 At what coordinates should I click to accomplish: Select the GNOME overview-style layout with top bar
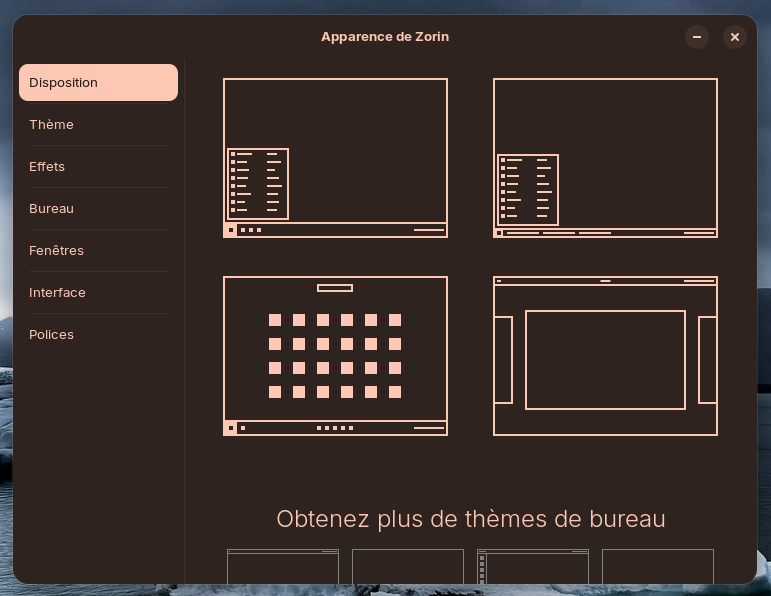(605, 356)
